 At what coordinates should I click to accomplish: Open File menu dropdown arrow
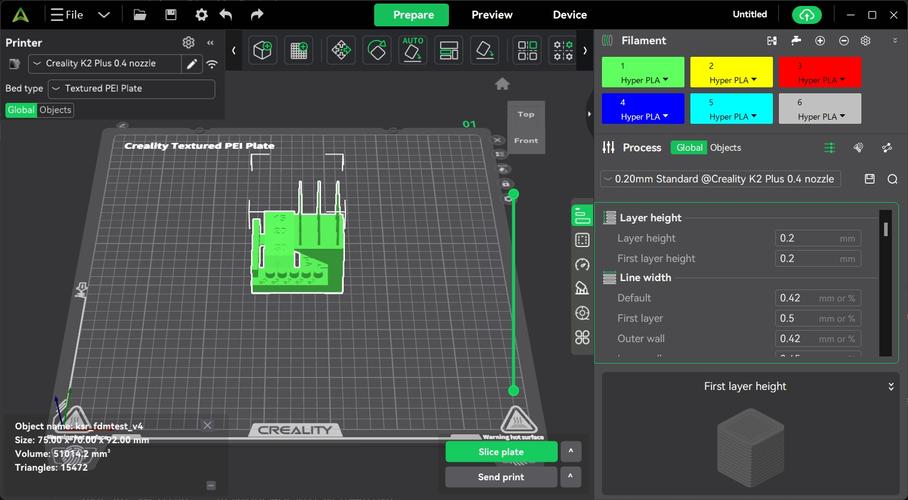click(104, 15)
